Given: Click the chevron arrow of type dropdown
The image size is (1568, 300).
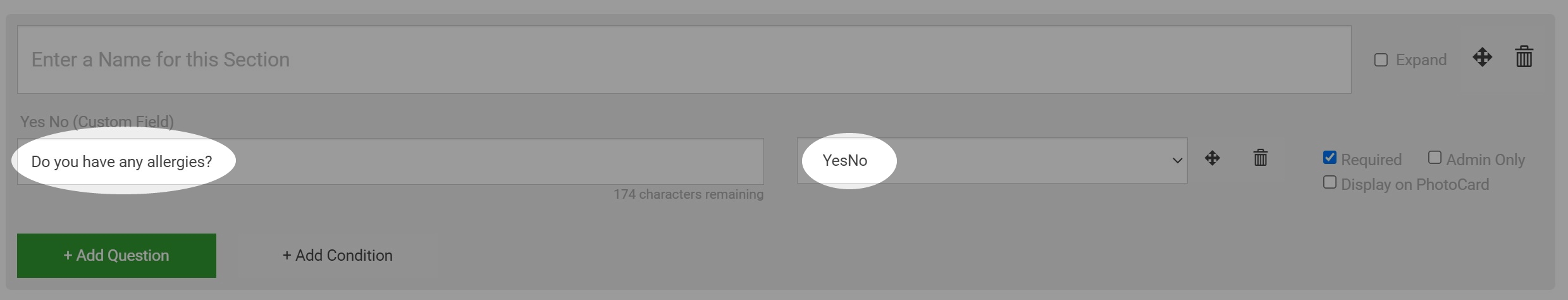Looking at the screenshot, I should [1176, 161].
